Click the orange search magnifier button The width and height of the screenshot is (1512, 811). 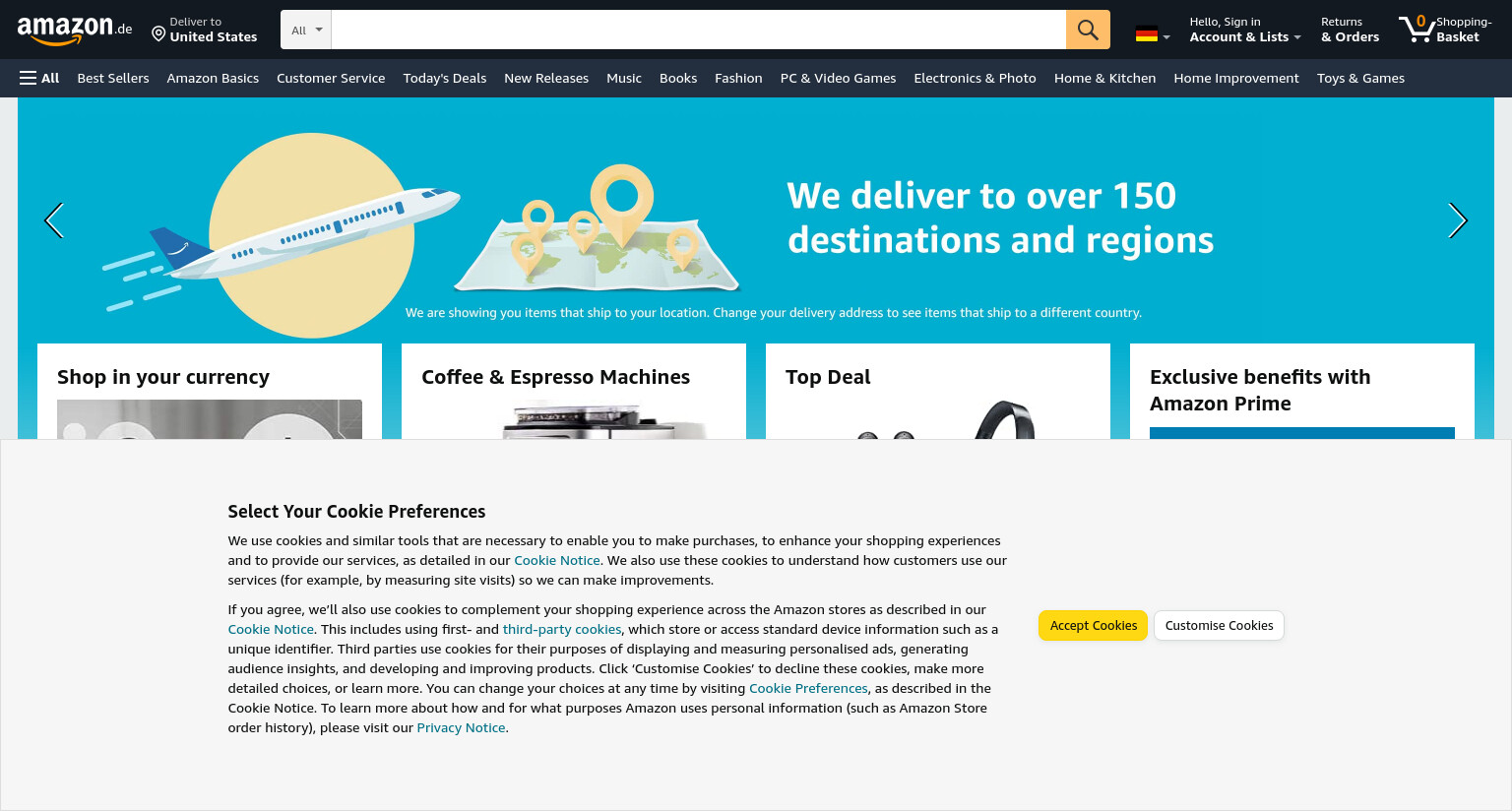1088,30
